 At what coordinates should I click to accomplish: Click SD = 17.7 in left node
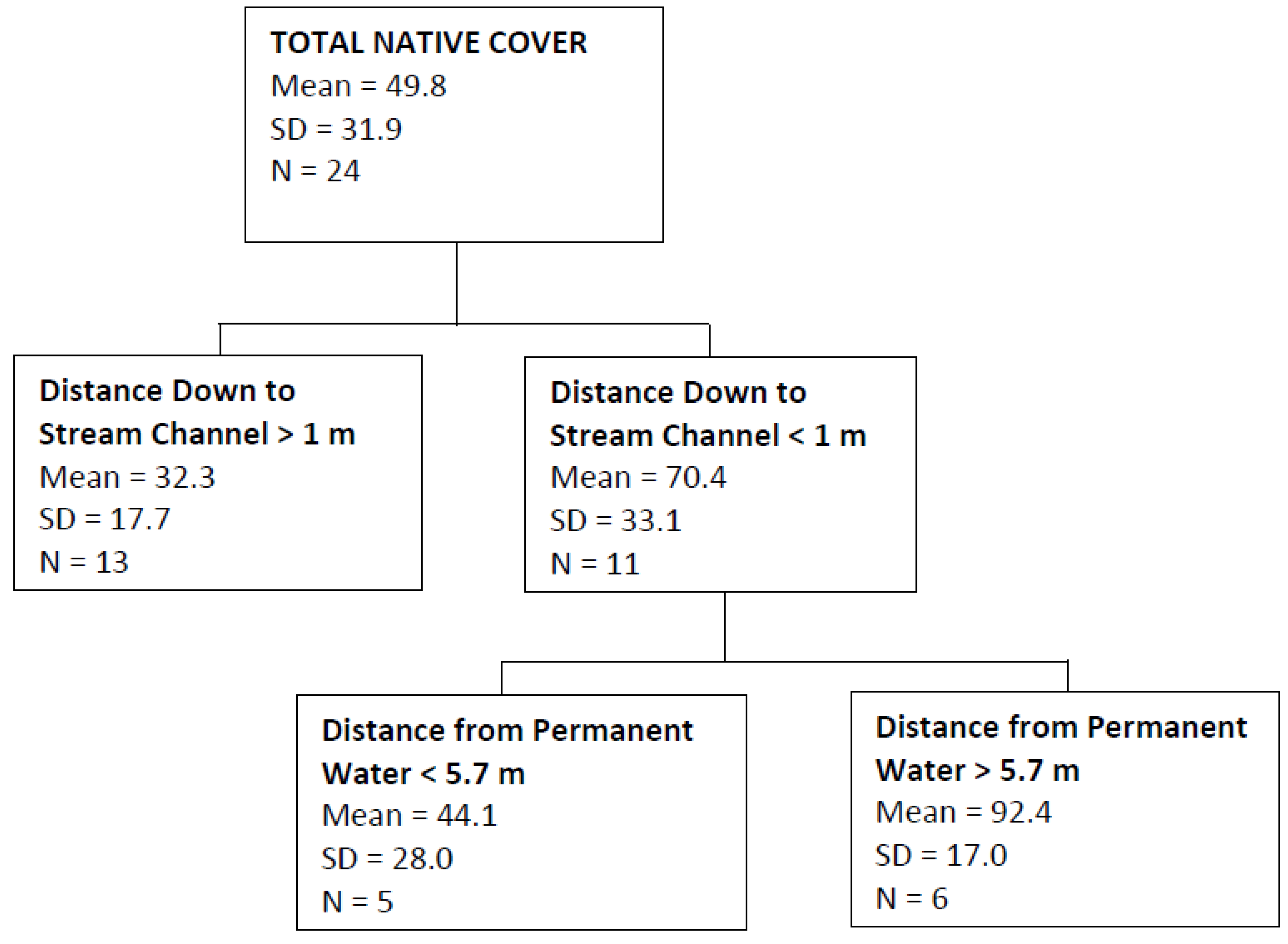(104, 519)
